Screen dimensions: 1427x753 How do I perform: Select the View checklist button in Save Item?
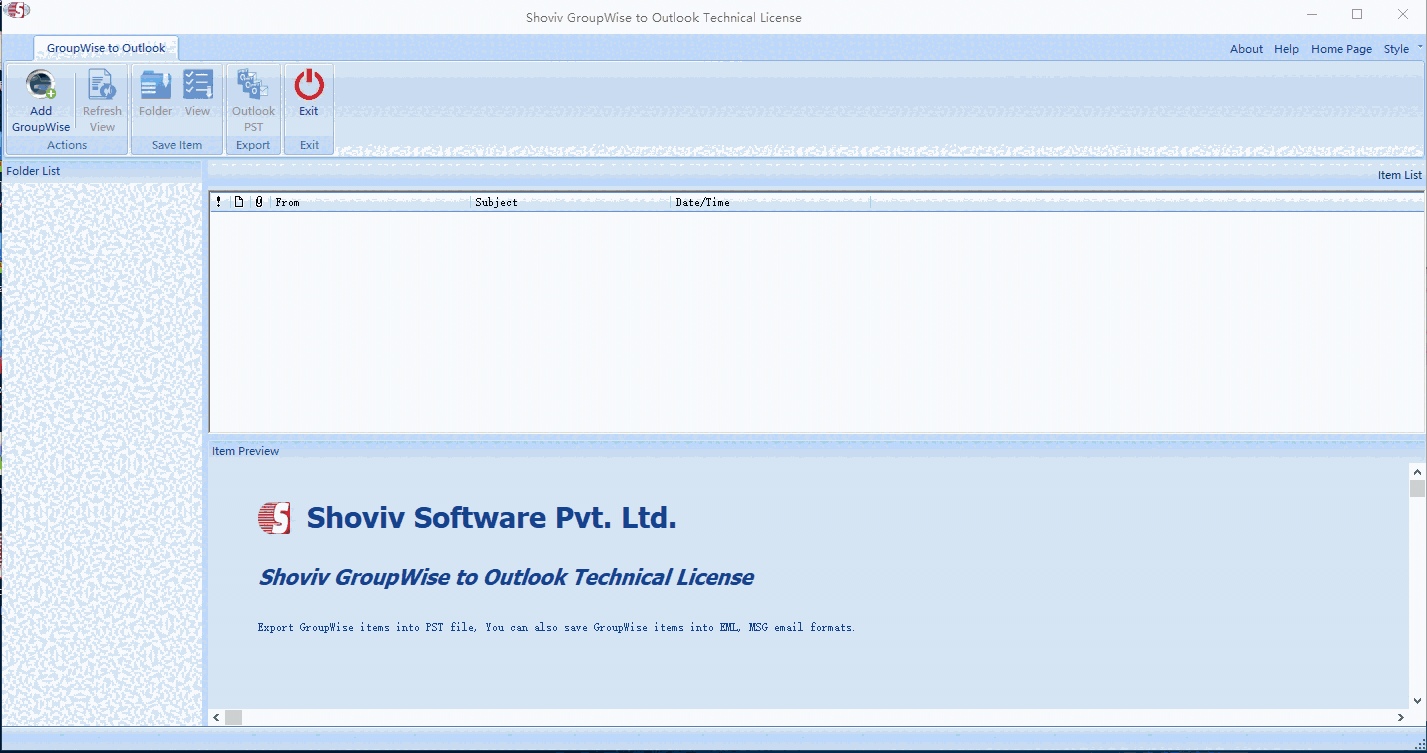tap(197, 94)
